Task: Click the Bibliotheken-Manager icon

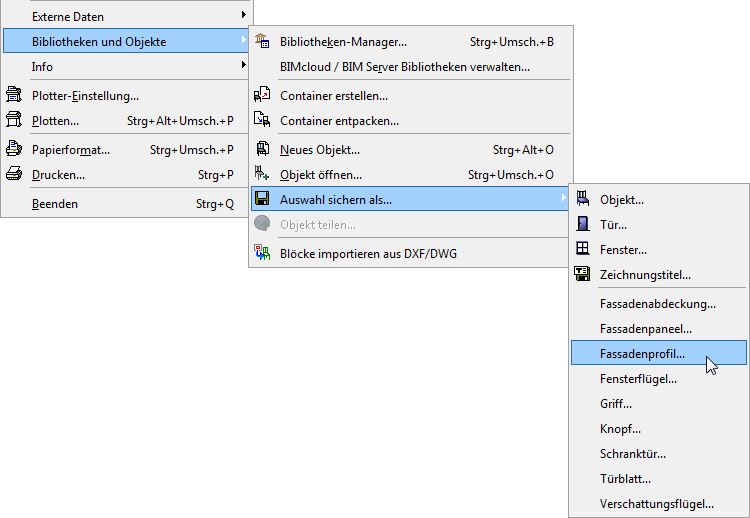Action: [263, 42]
